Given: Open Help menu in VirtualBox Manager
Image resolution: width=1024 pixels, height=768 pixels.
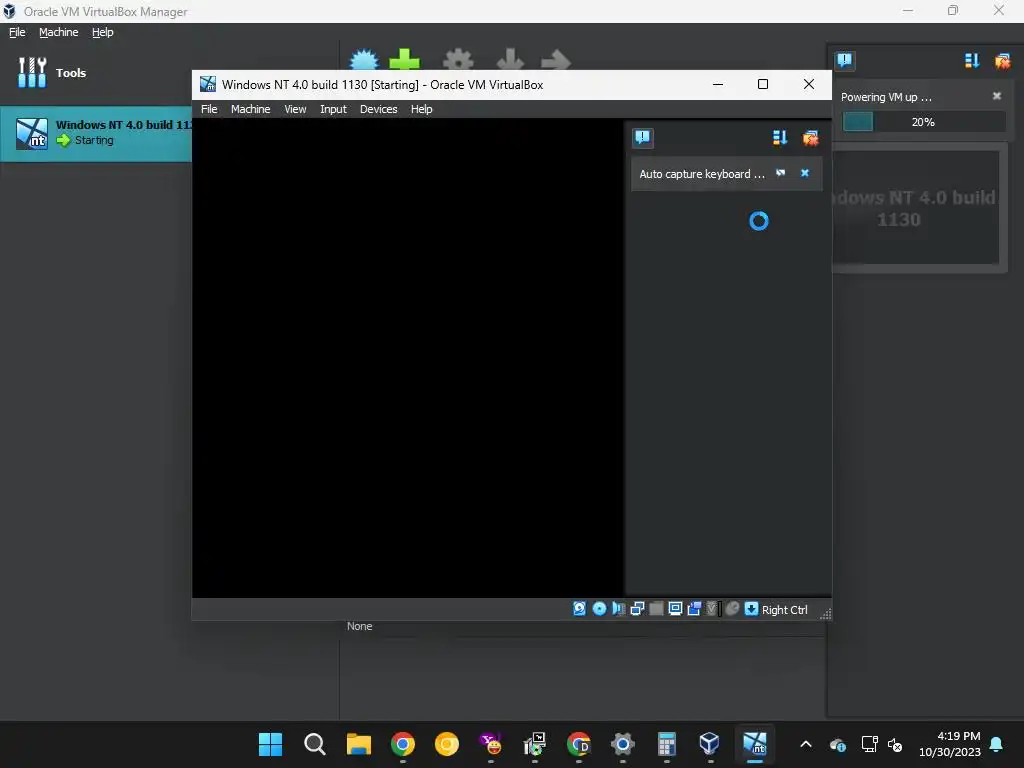Looking at the screenshot, I should (102, 32).
